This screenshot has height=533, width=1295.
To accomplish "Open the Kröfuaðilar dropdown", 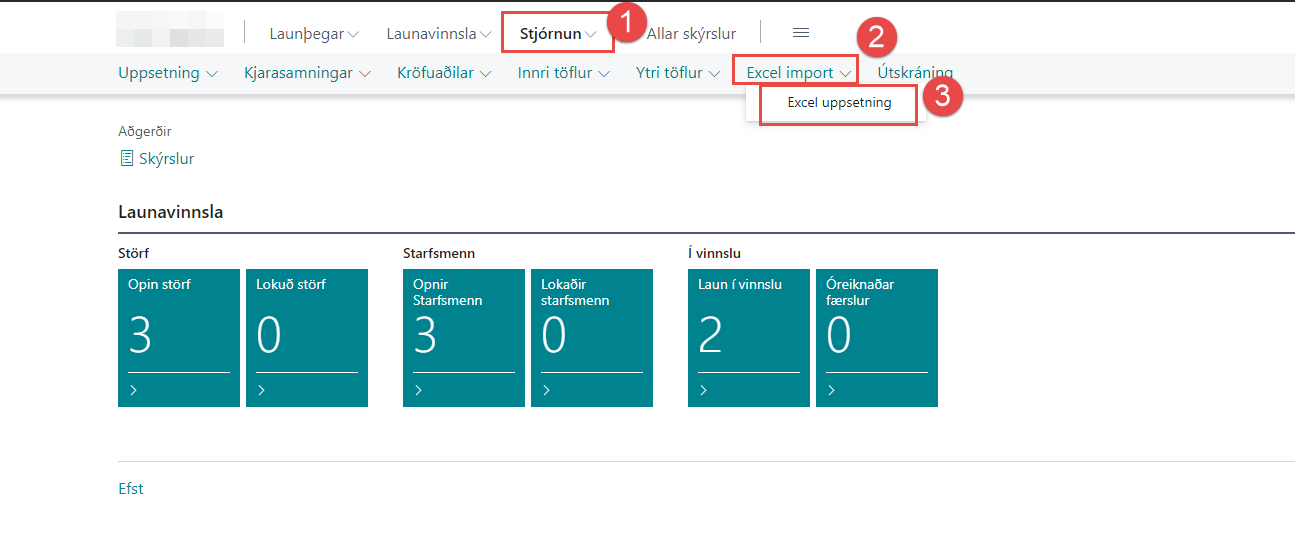I will (443, 73).
